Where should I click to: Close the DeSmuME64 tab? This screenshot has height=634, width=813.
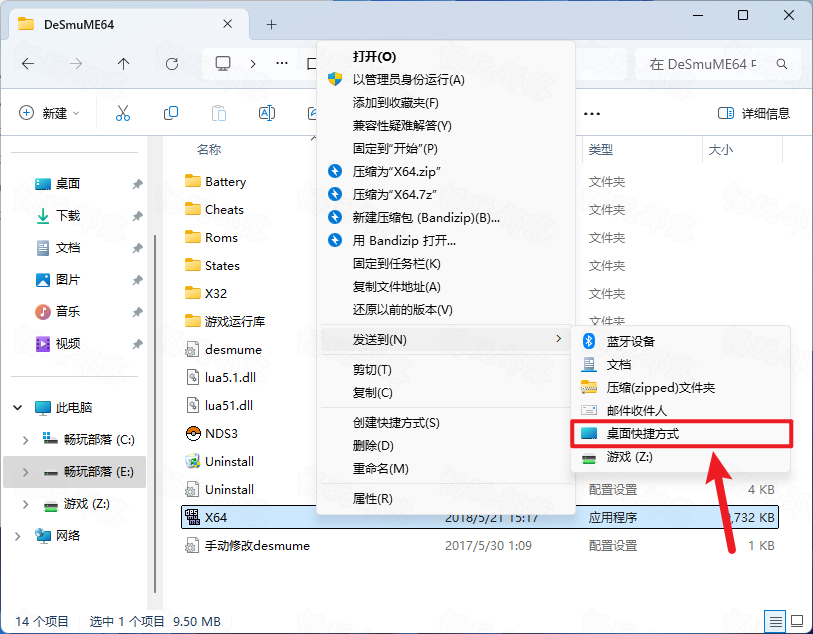point(227,24)
